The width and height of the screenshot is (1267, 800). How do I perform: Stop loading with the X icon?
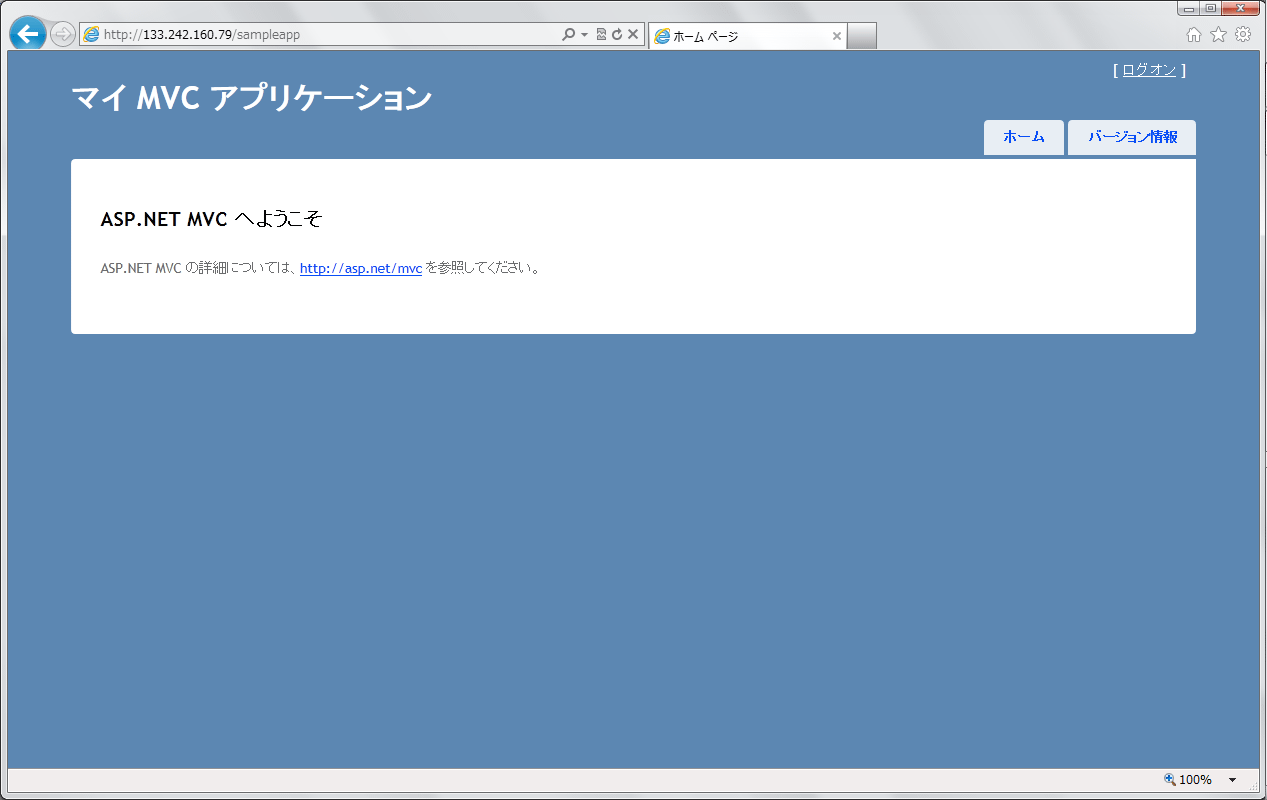[x=632, y=33]
